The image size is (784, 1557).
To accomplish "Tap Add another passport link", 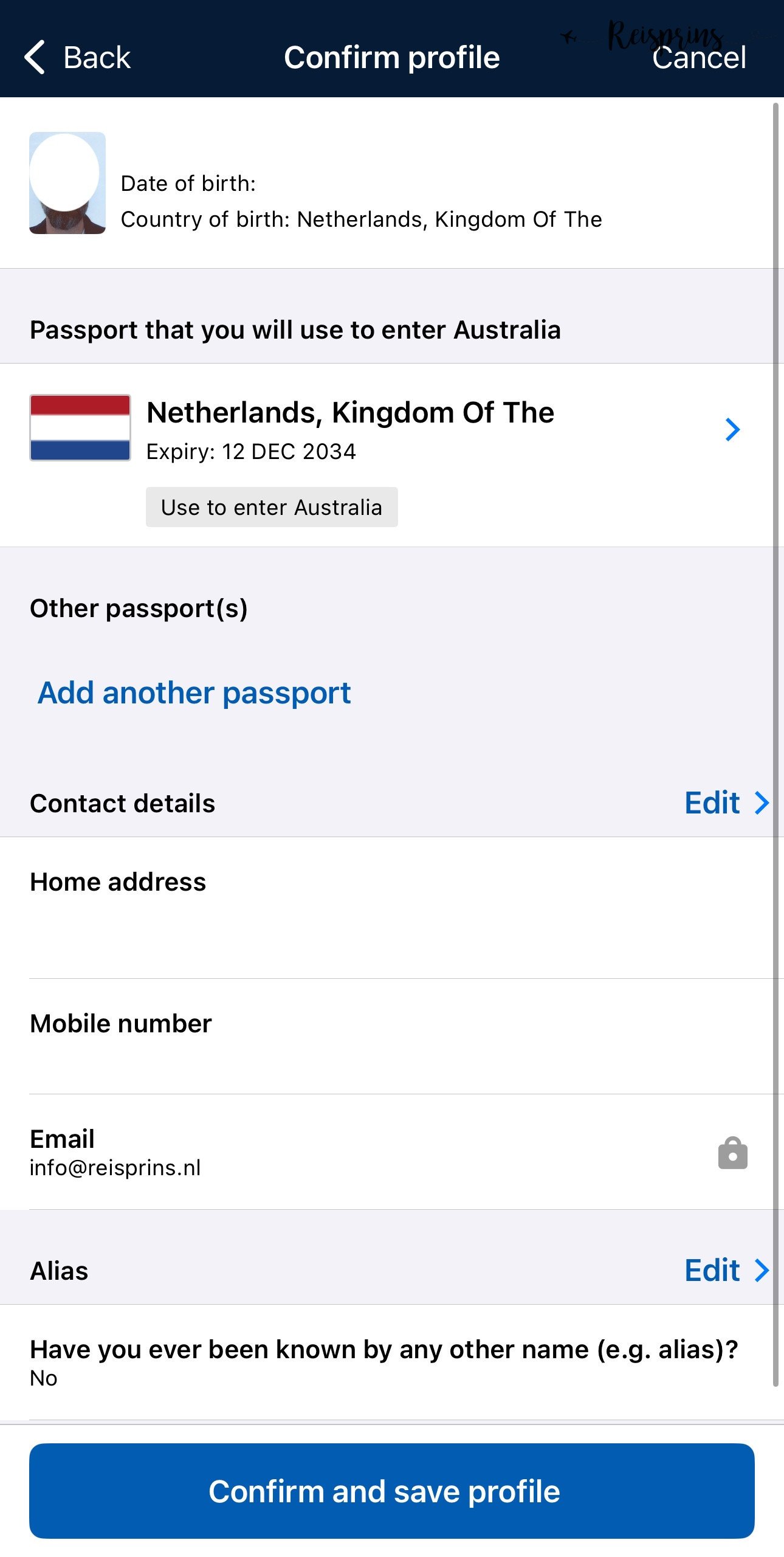I will click(194, 692).
